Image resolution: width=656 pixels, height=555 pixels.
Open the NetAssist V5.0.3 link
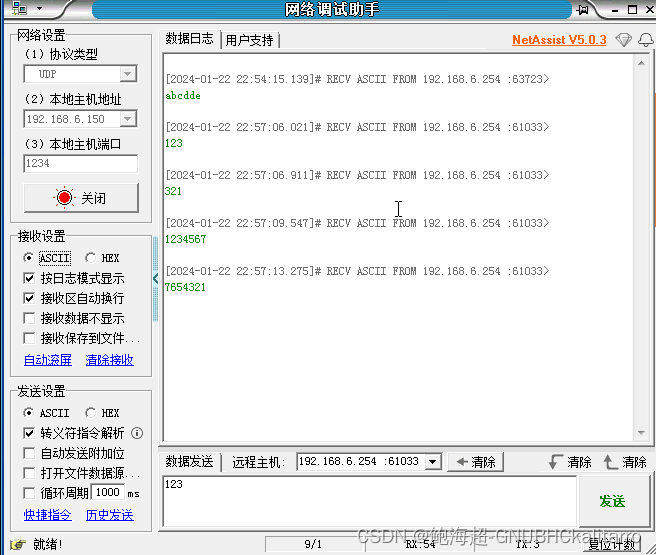[559, 40]
